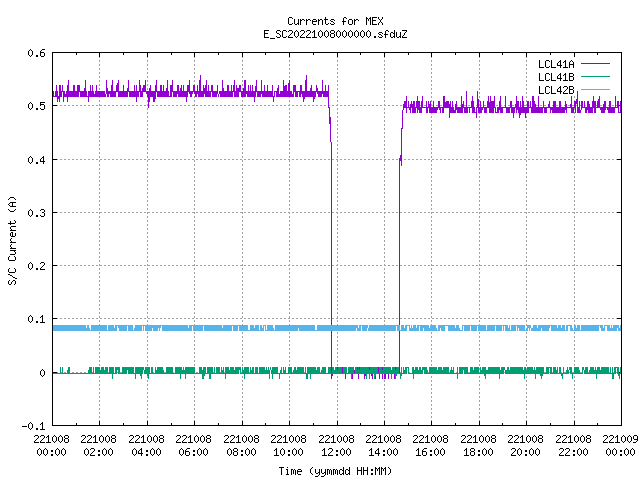
Task: Click the 221008 20:00 time tick label
Action: pos(525,446)
